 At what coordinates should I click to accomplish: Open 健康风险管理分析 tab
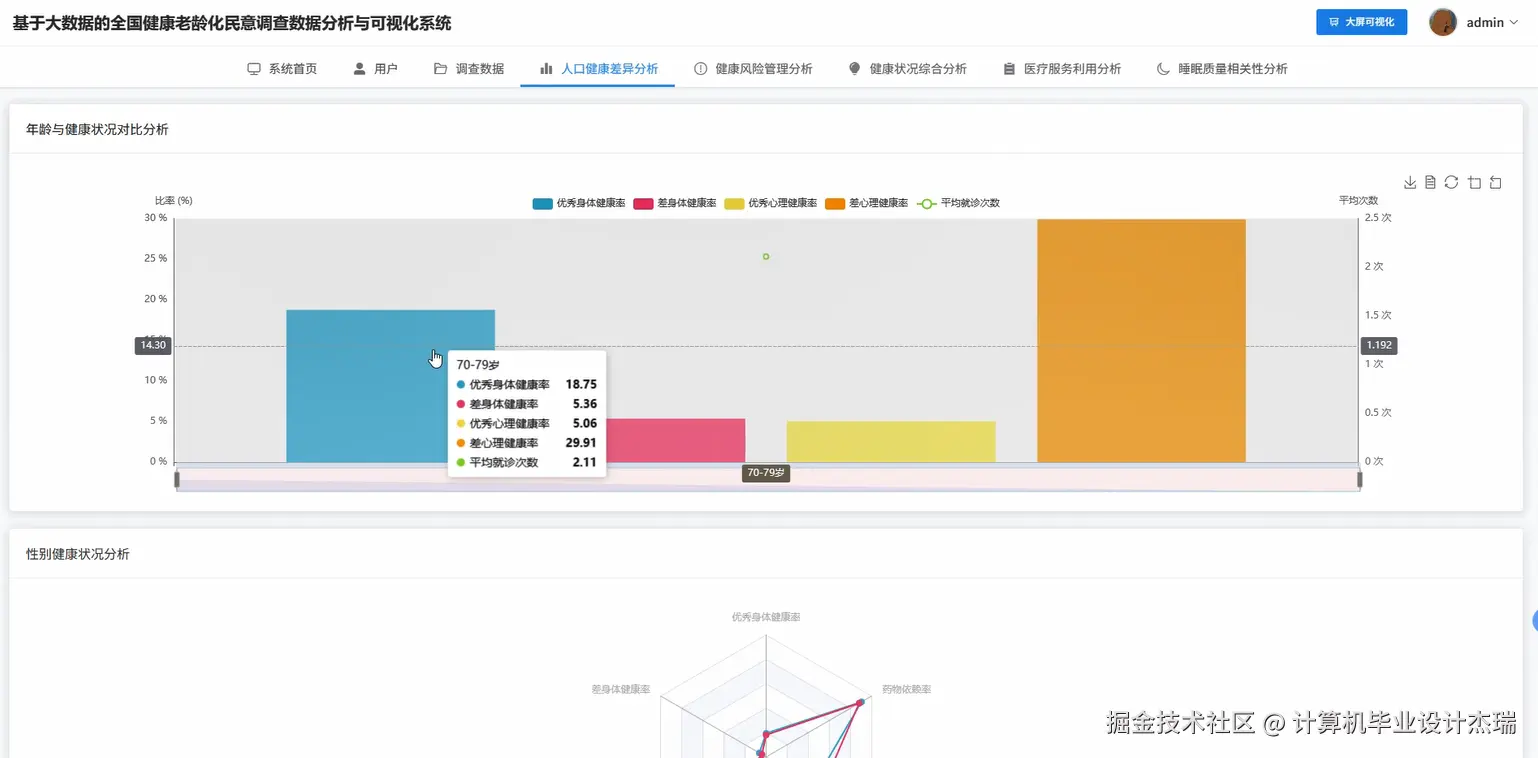coord(753,69)
